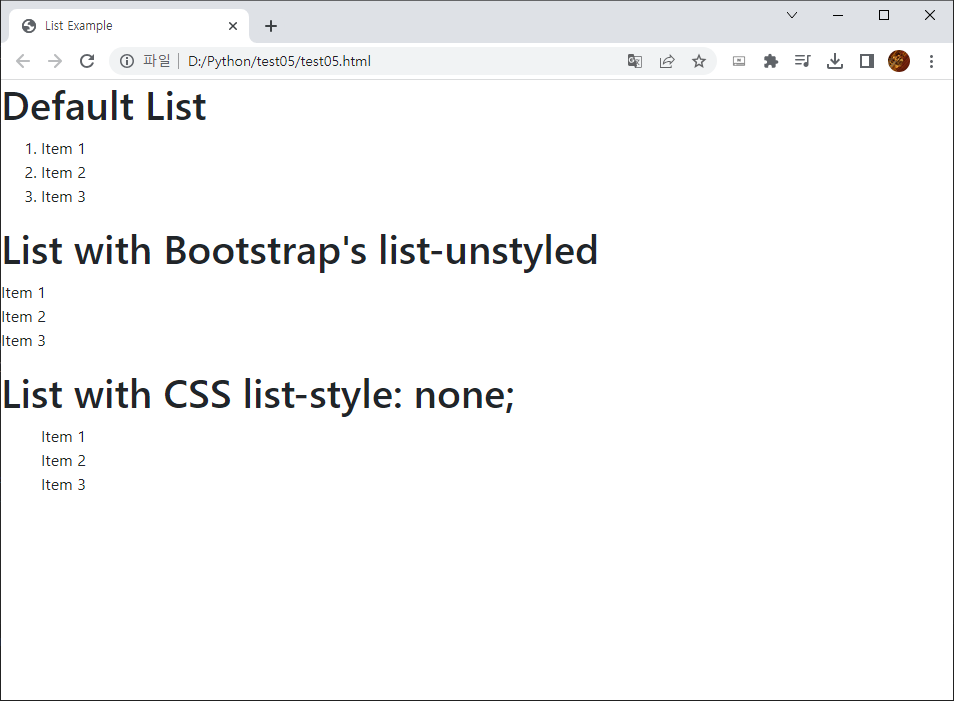Screen dimensions: 954x701
Task: Toggle the browser side panel
Action: [x=866, y=61]
